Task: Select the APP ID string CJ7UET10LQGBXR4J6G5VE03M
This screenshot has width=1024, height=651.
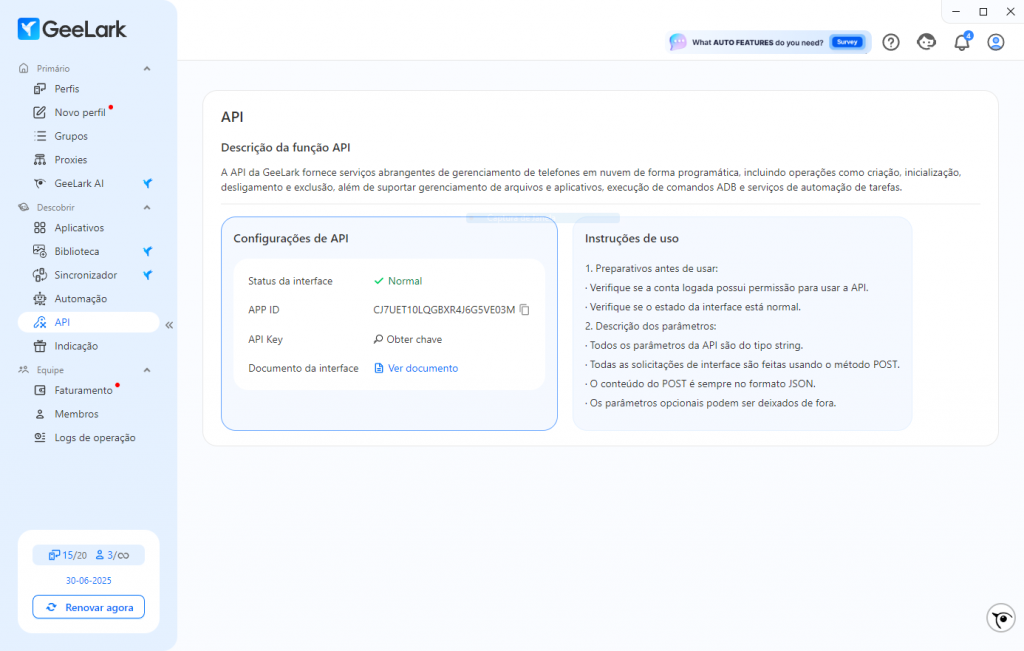Action: 444,310
